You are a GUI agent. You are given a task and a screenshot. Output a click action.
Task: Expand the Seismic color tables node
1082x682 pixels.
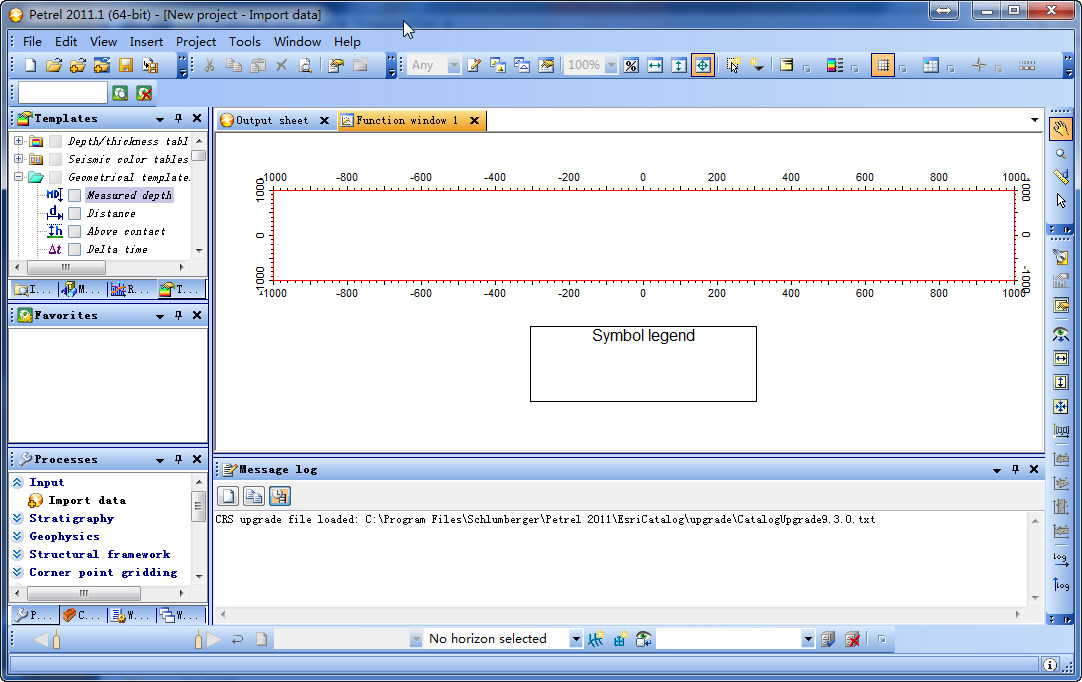pyautogui.click(x=19, y=159)
